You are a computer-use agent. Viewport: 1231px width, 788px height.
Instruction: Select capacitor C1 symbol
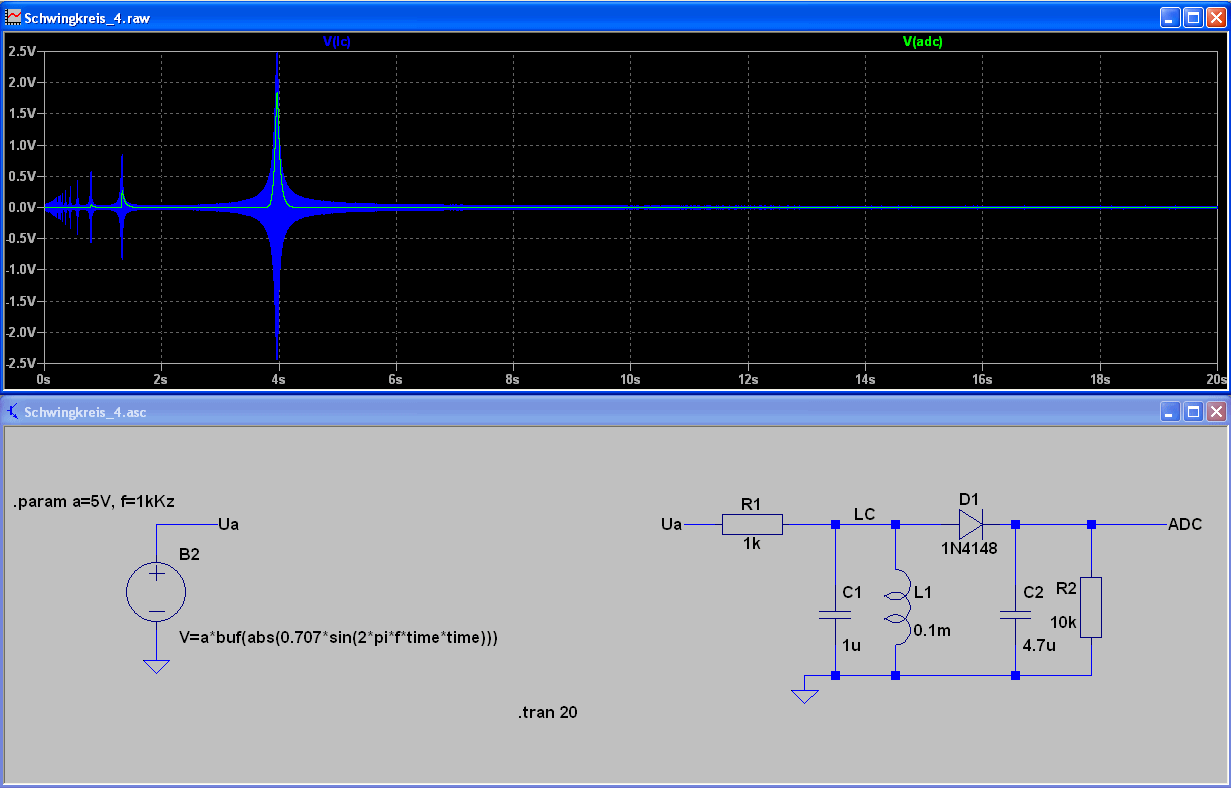(835, 614)
